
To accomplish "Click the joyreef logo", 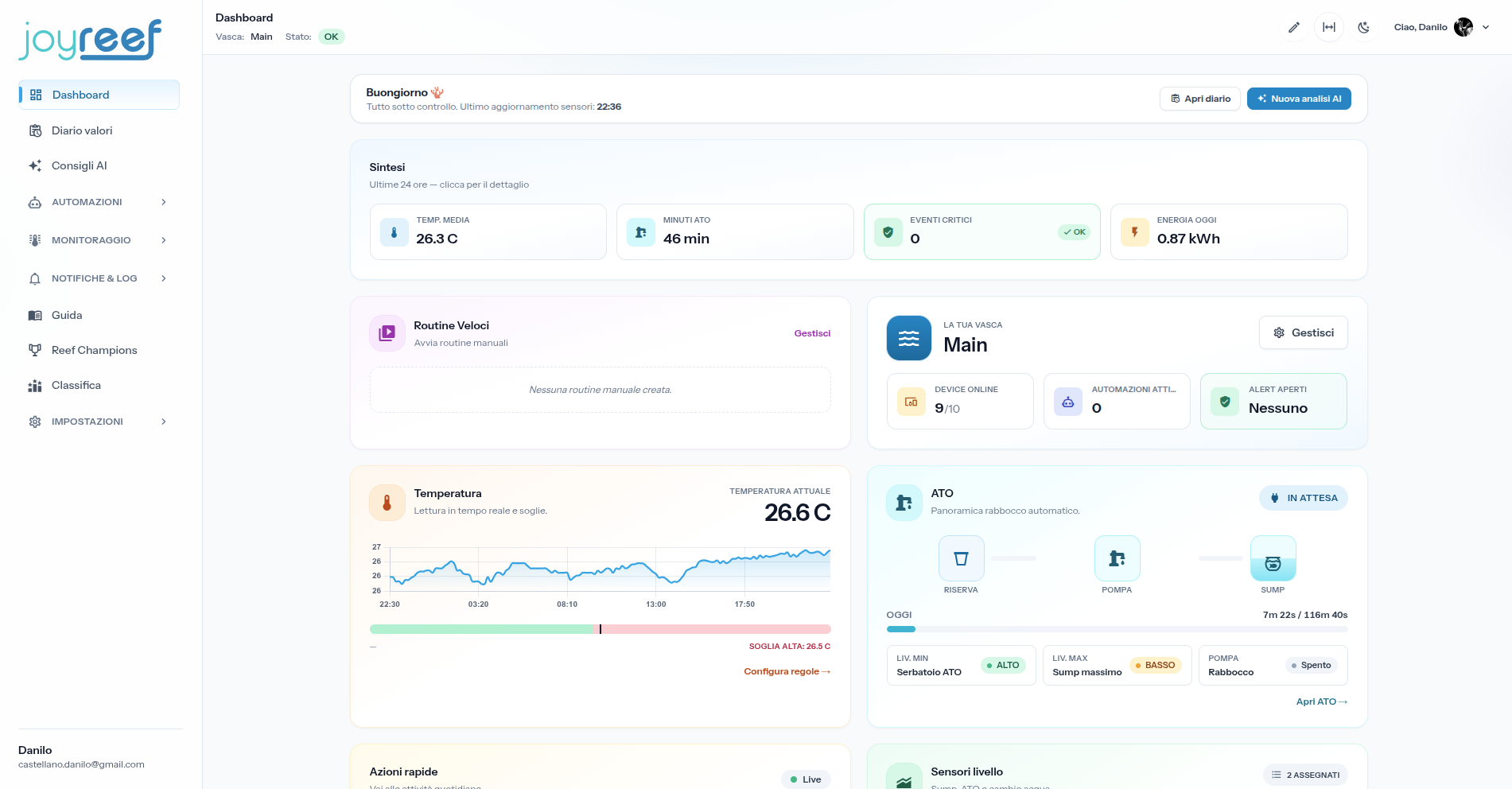I will [x=90, y=40].
